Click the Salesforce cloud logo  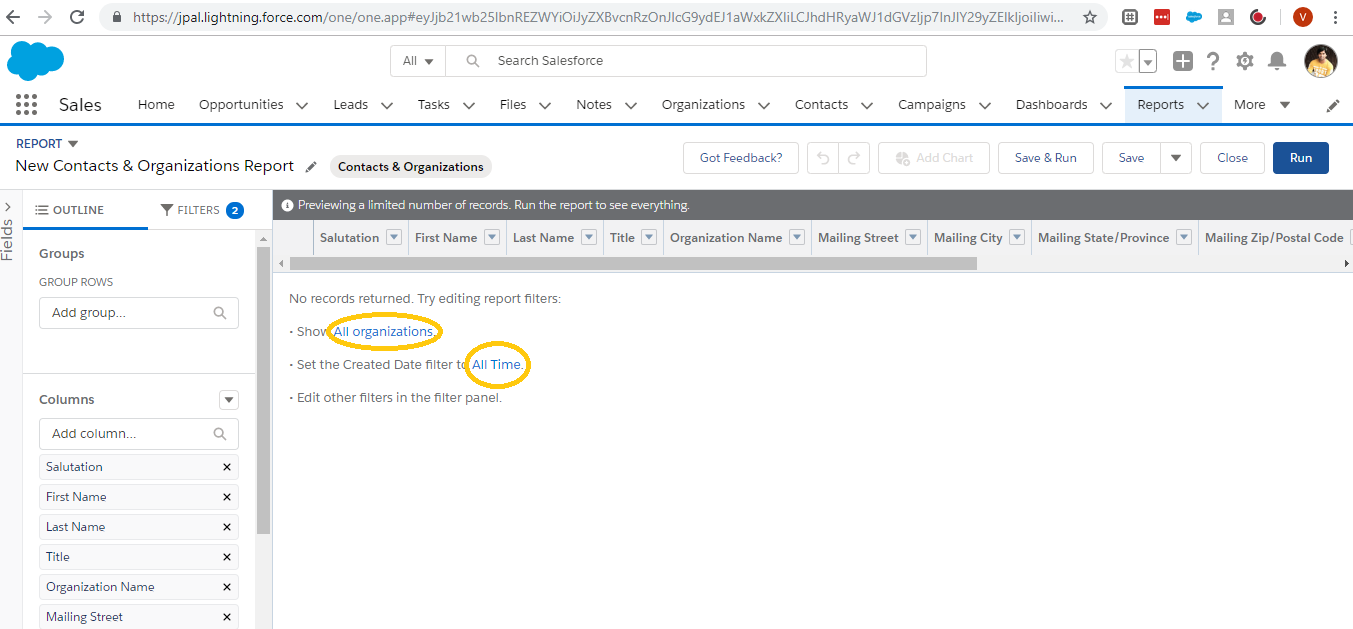(x=35, y=61)
